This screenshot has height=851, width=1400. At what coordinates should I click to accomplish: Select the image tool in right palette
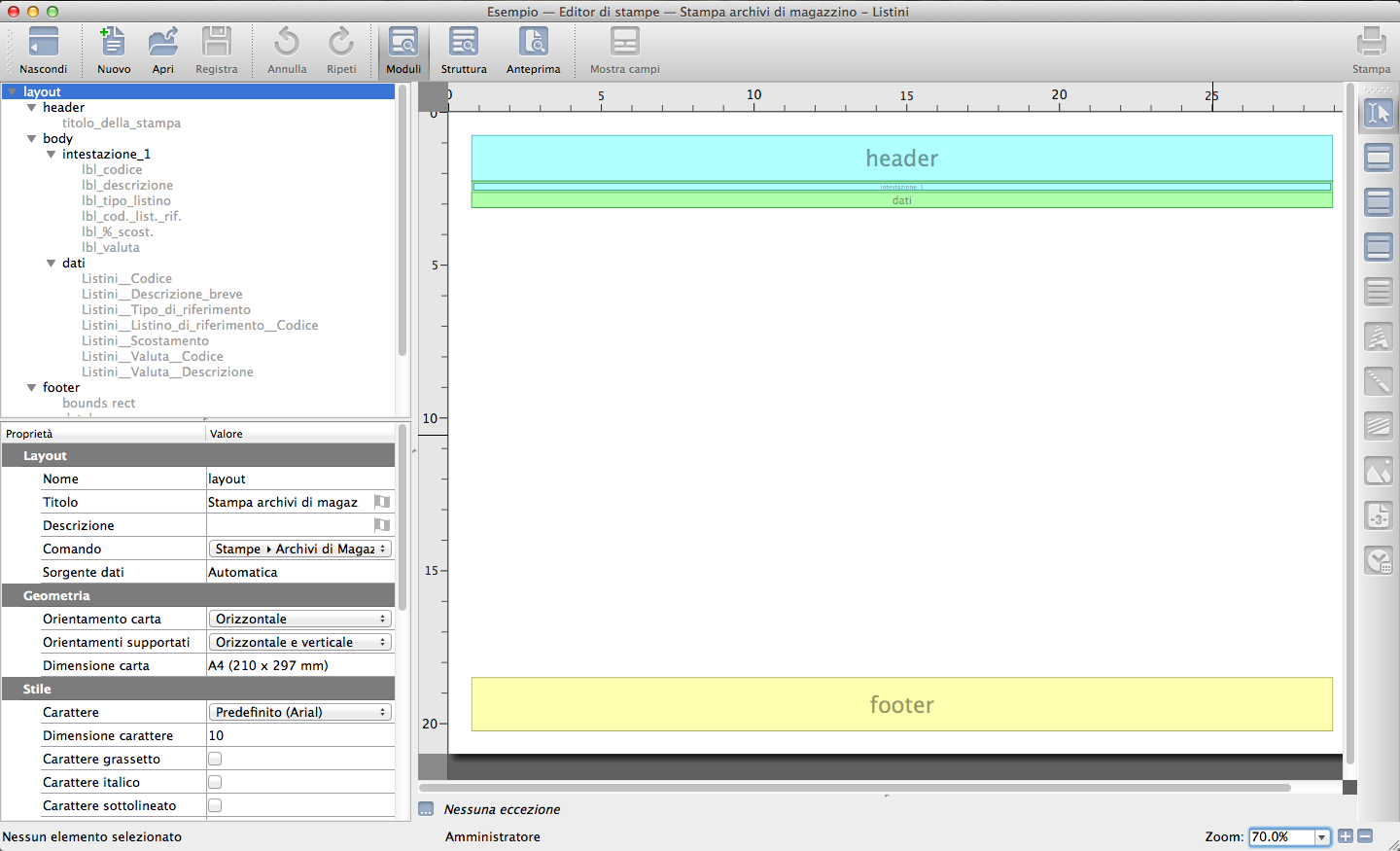pos(1379,472)
